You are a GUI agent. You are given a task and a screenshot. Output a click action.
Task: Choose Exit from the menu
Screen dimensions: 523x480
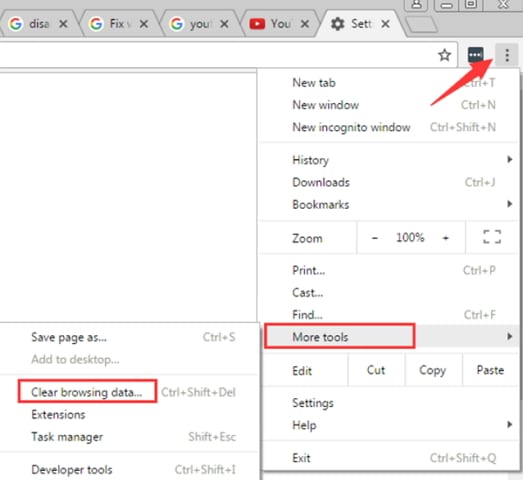click(389, 458)
